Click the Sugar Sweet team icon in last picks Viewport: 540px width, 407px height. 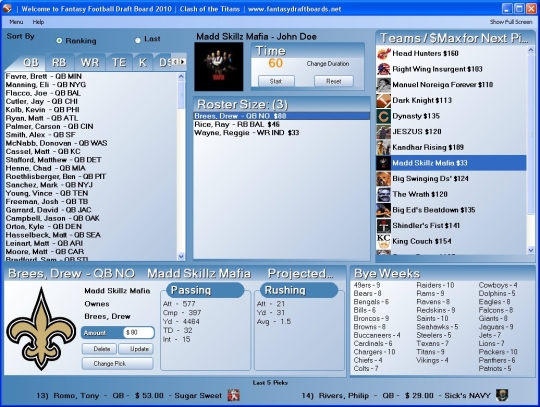(x=234, y=396)
